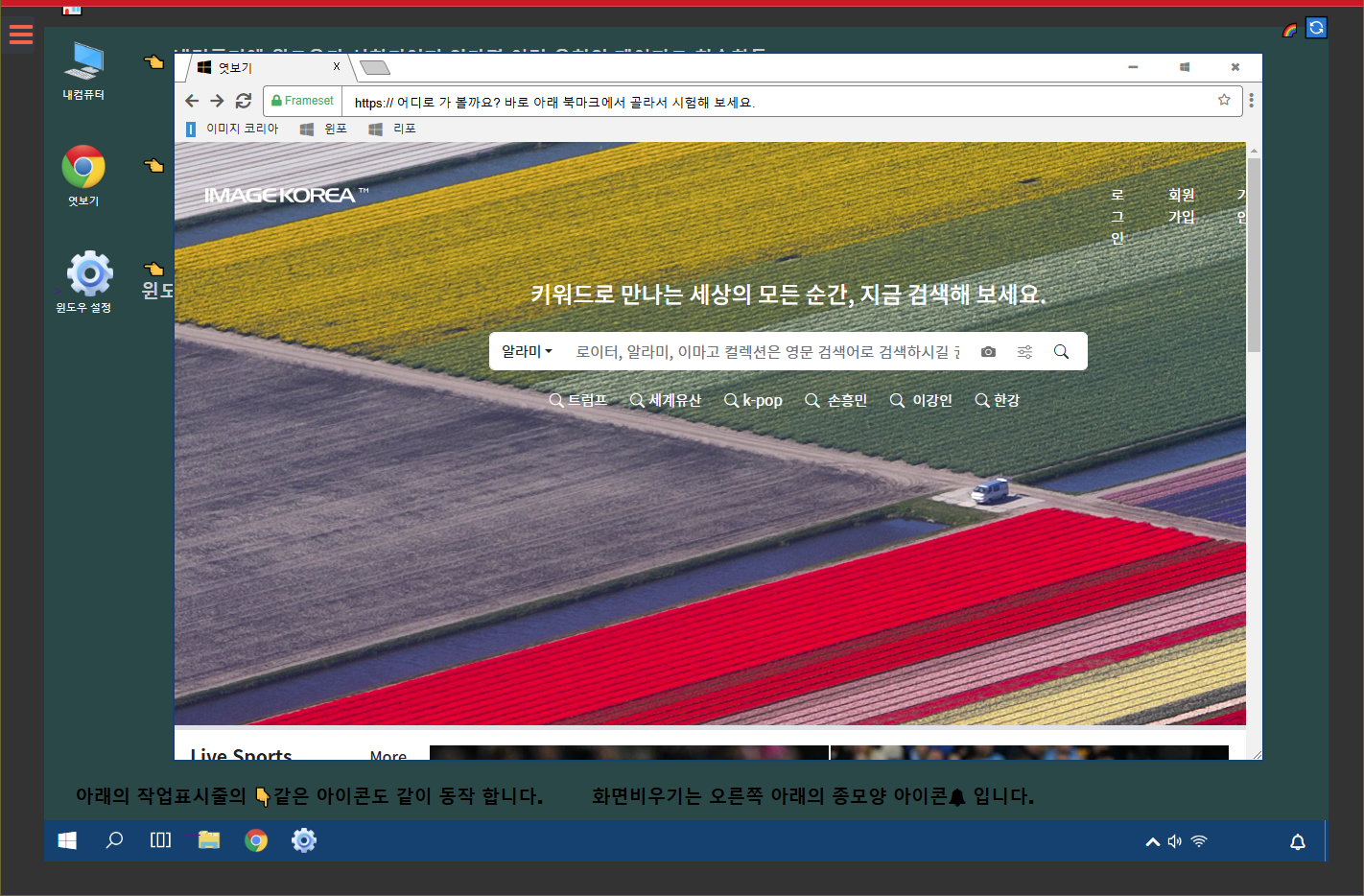The width and height of the screenshot is (1364, 896).
Task: Click the blue sync icon at top right
Action: click(1316, 28)
